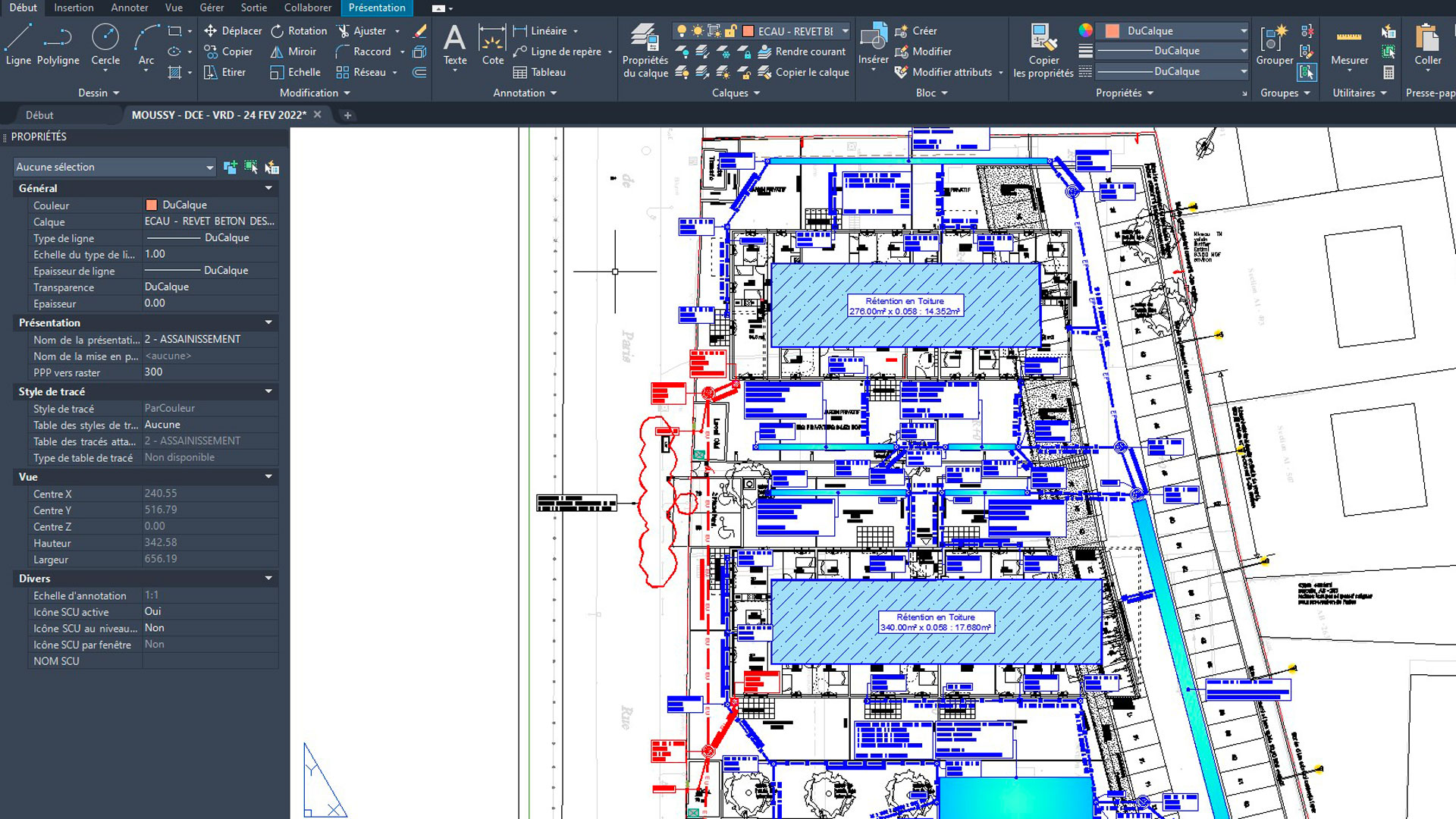Screen dimensions: 1456x819
Task: Click Rendre courant layer button
Action: (802, 52)
